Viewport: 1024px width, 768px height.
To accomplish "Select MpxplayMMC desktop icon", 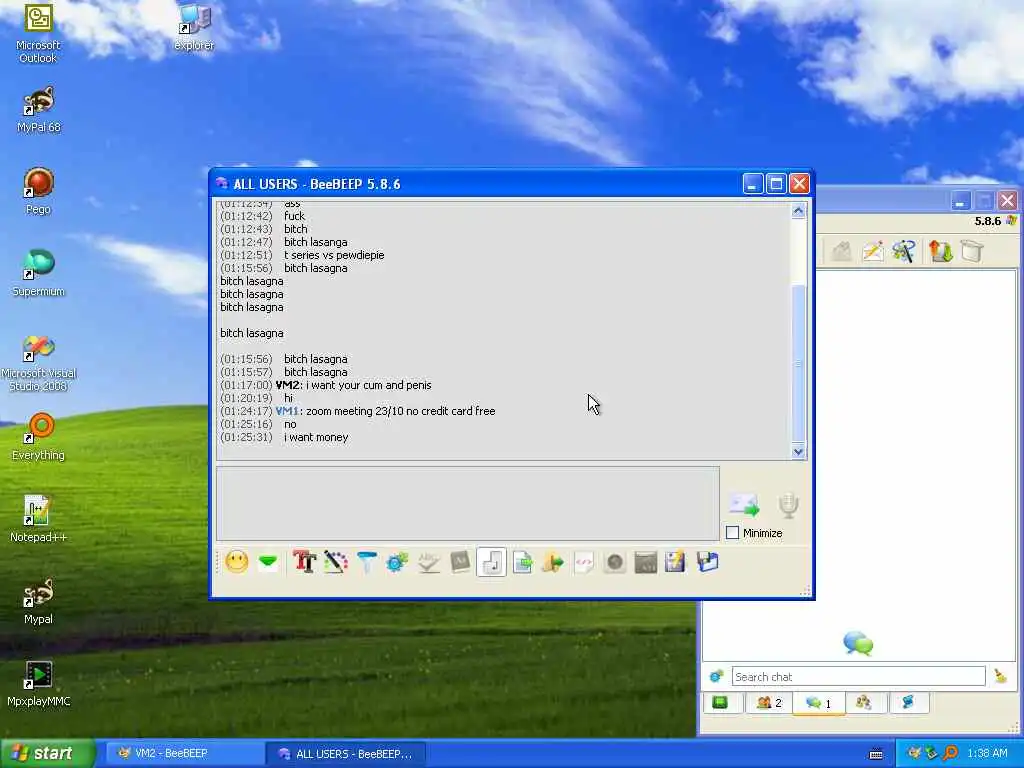I will pos(39,684).
